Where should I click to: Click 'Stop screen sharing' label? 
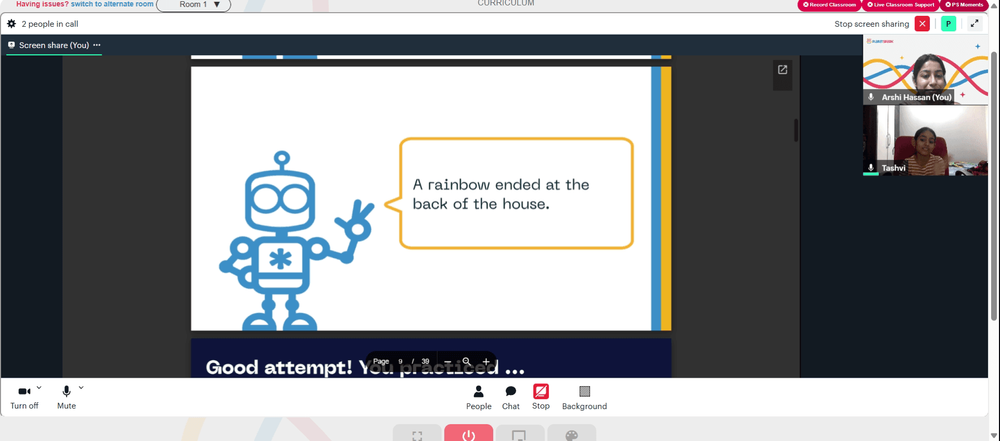click(872, 24)
